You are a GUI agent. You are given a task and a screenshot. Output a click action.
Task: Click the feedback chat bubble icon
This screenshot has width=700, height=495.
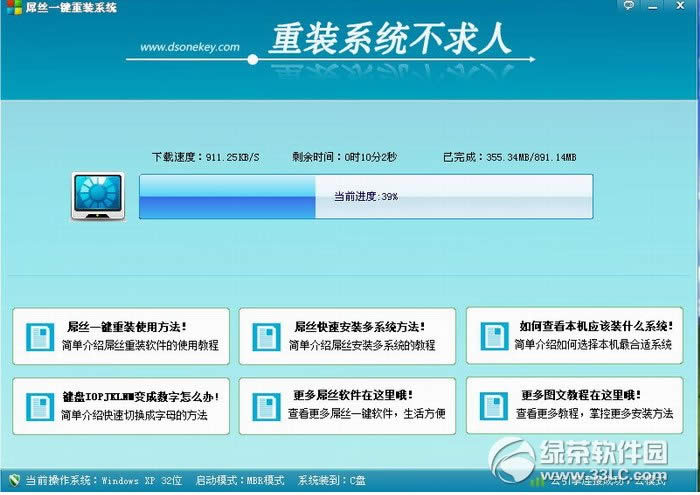(627, 6)
